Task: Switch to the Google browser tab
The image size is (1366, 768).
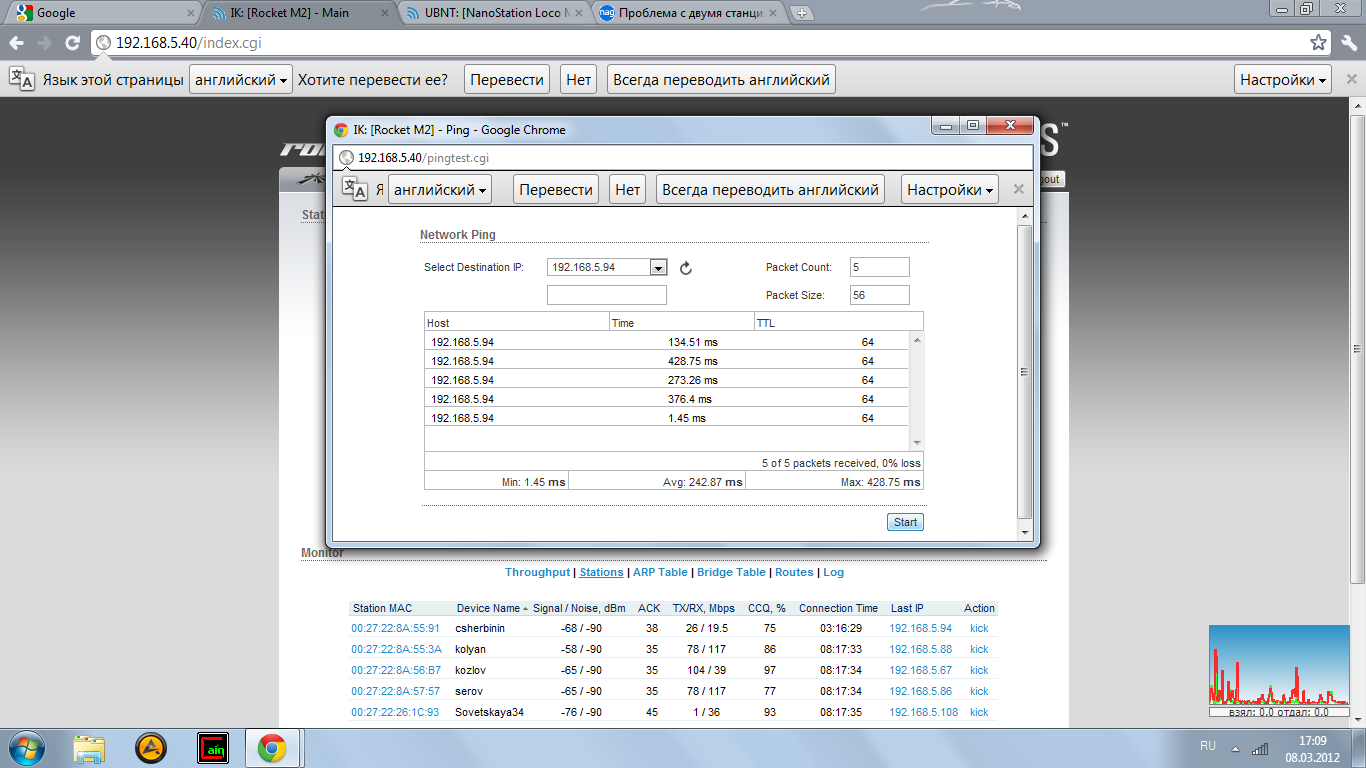Action: tap(100, 14)
